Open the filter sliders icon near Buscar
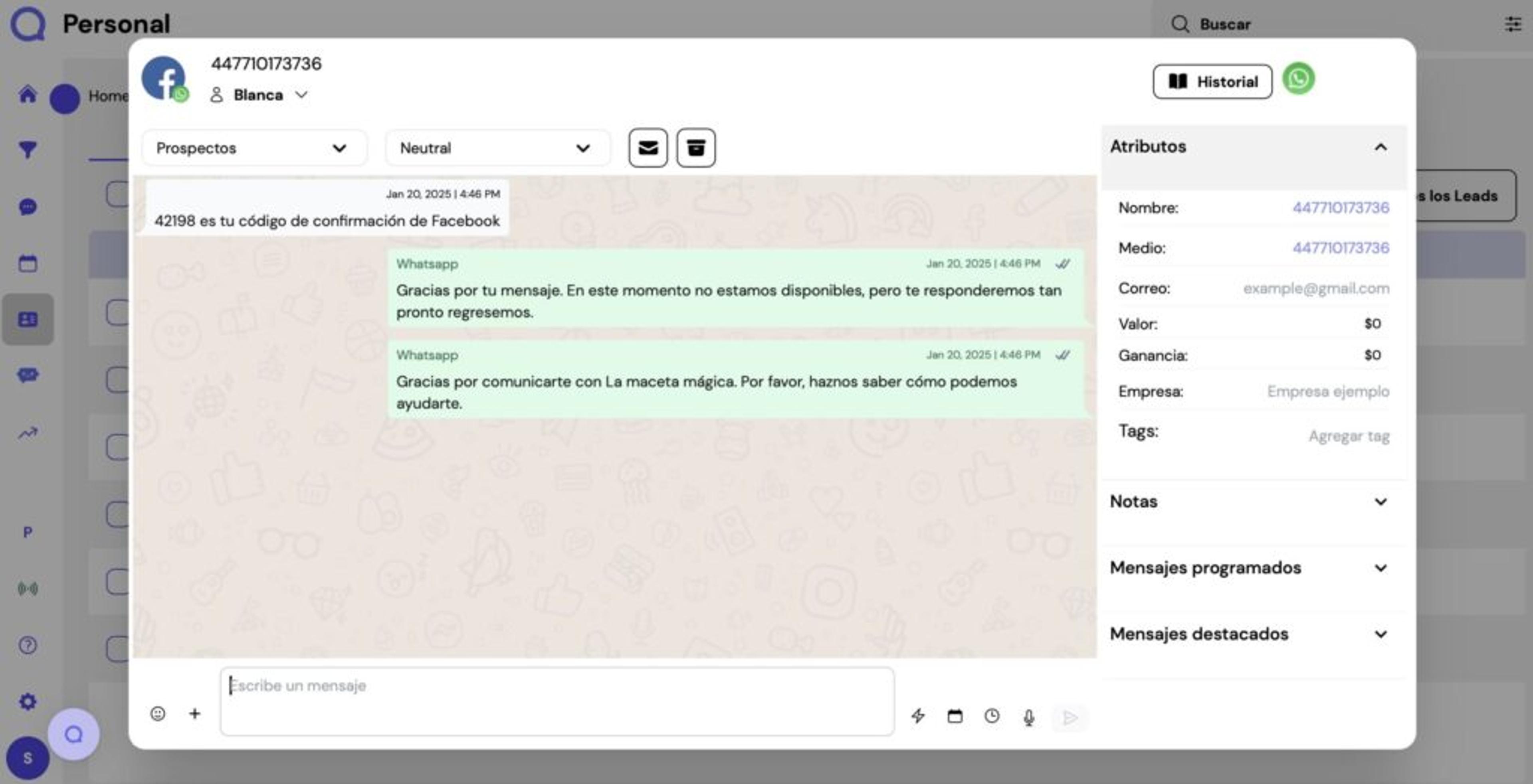1533x784 pixels. (1512, 24)
